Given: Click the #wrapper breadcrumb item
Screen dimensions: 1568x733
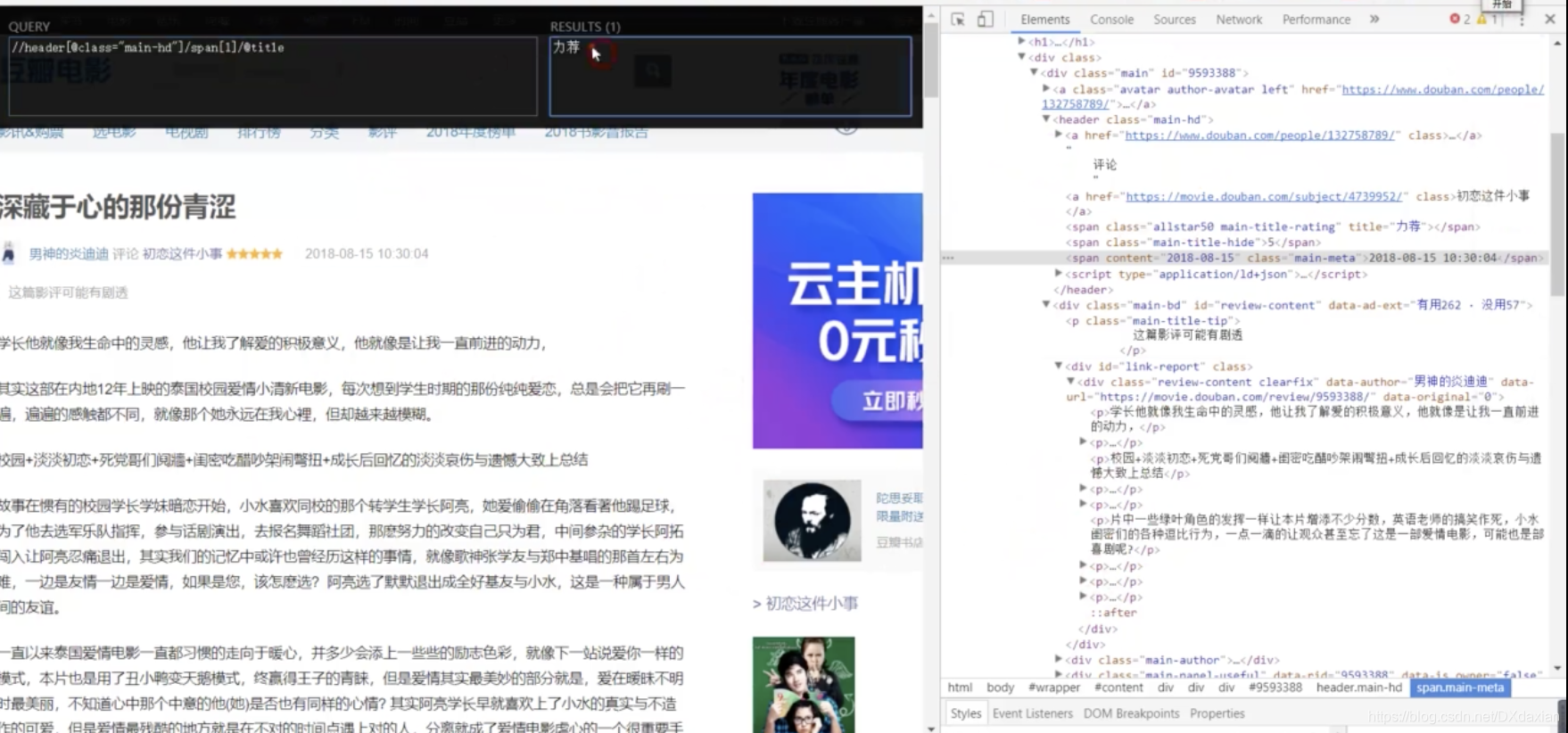Looking at the screenshot, I should 1054,688.
